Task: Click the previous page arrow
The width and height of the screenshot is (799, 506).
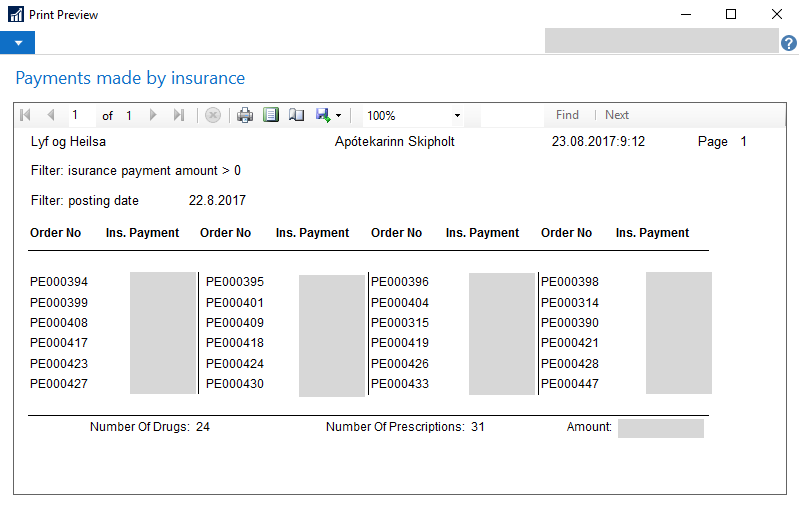Action: point(51,115)
